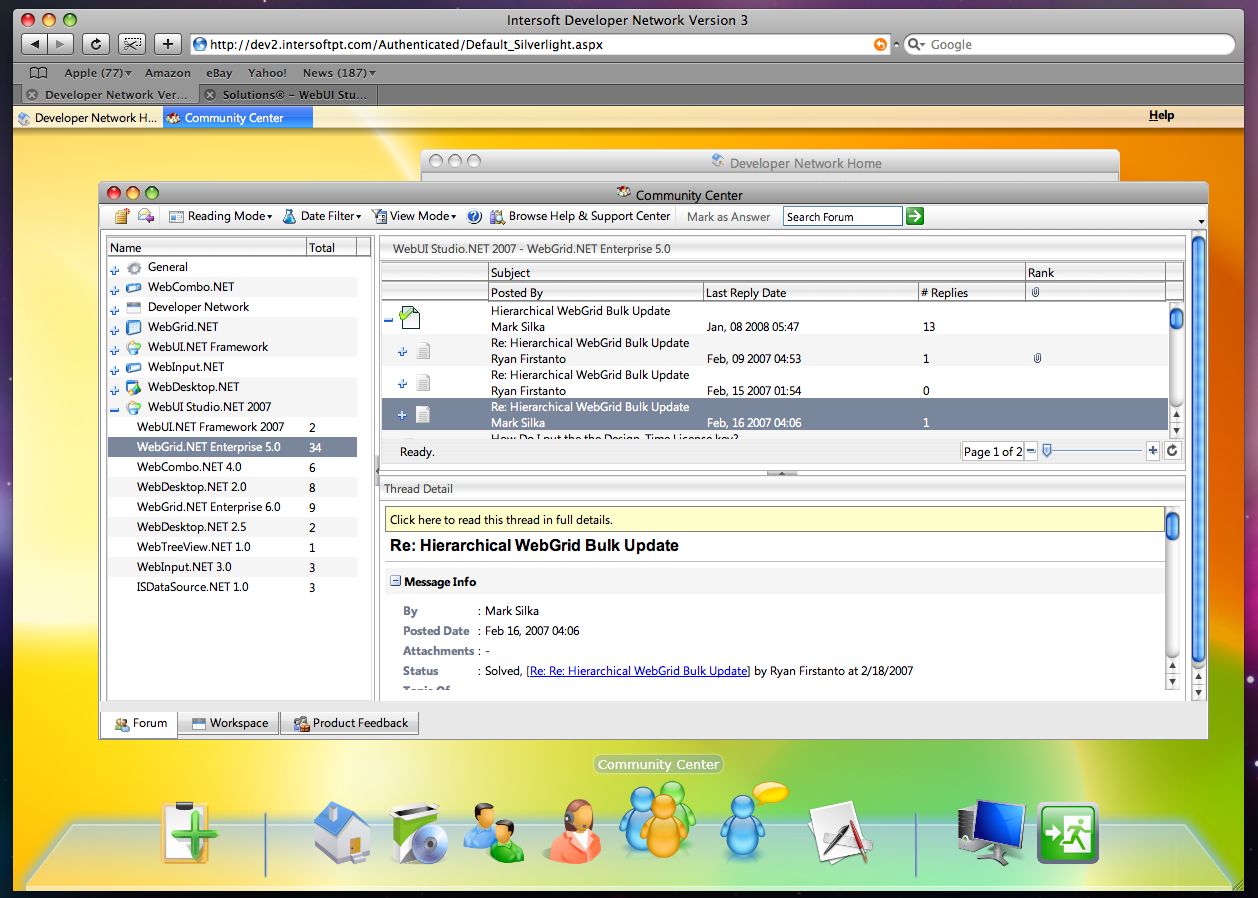Open the support agent headset icon in dock
The image size is (1258, 898).
573,830
